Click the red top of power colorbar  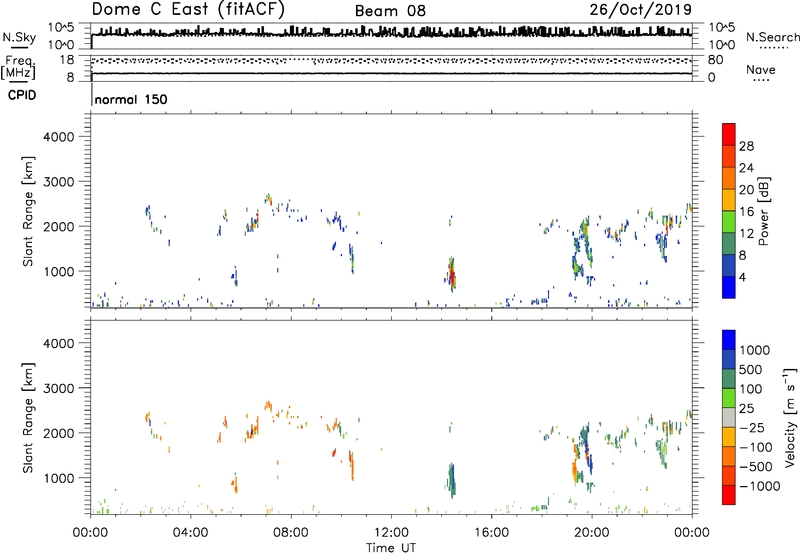point(729,134)
